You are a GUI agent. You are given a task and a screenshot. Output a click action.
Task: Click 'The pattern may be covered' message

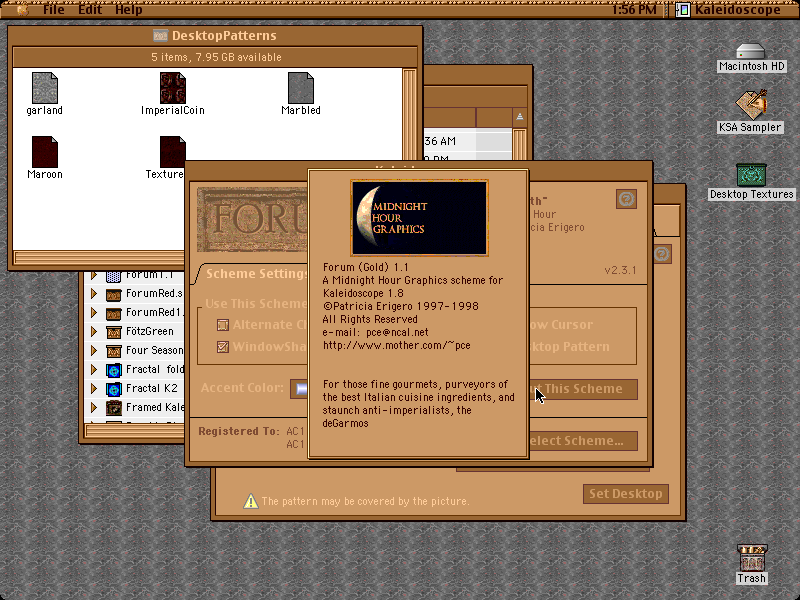365,502
